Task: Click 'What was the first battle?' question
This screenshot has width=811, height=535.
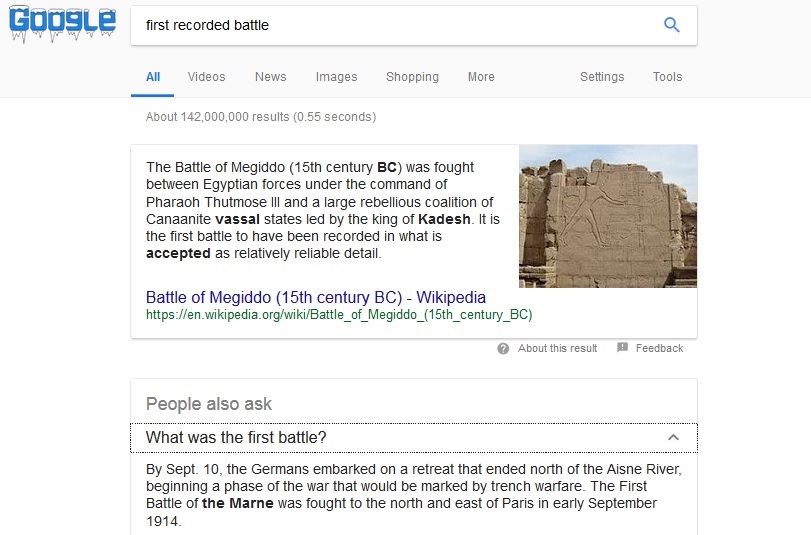Action: (x=237, y=438)
